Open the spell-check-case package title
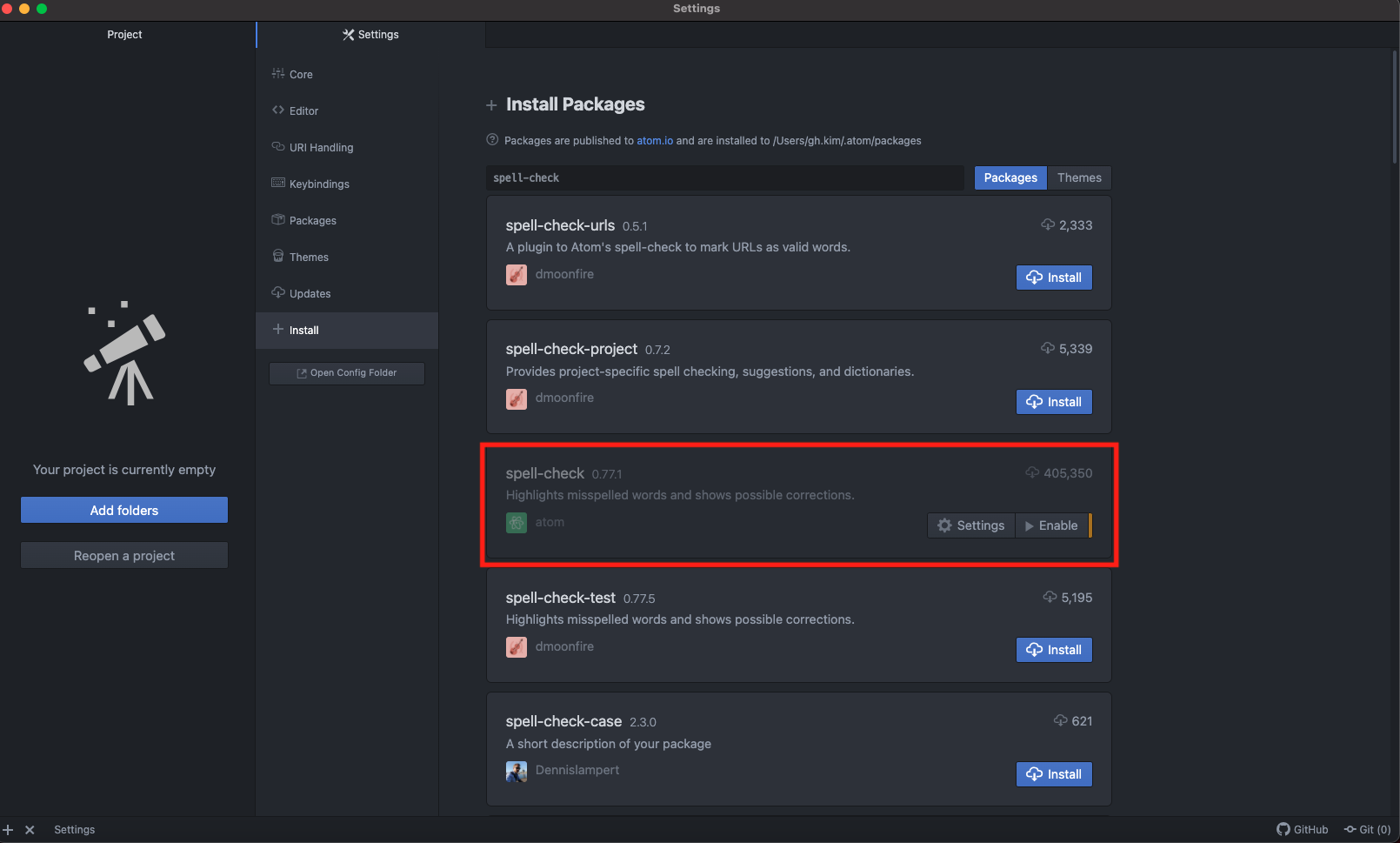Image resolution: width=1400 pixels, height=843 pixels. pos(563,721)
